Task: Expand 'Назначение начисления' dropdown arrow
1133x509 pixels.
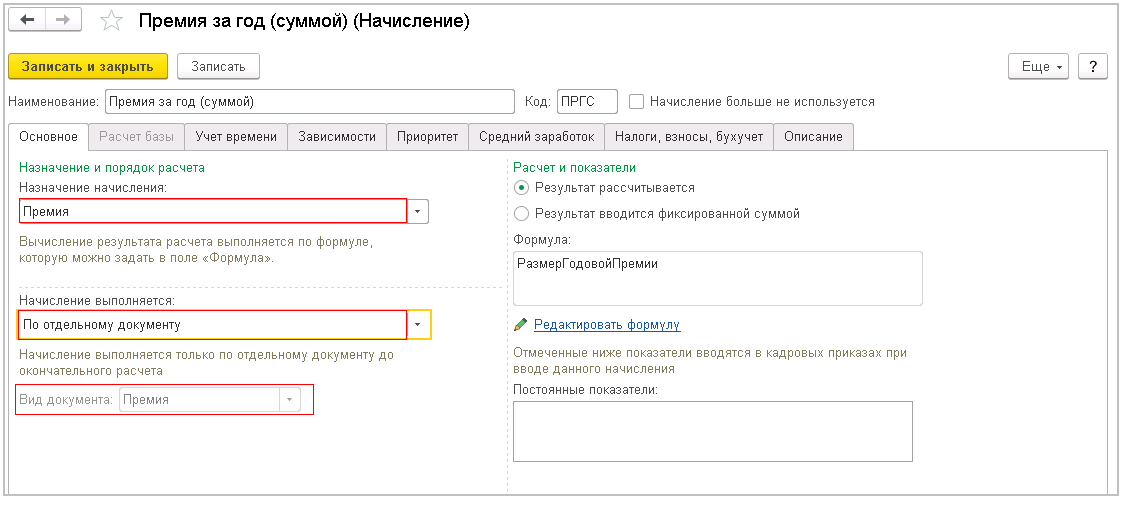Action: (419, 212)
